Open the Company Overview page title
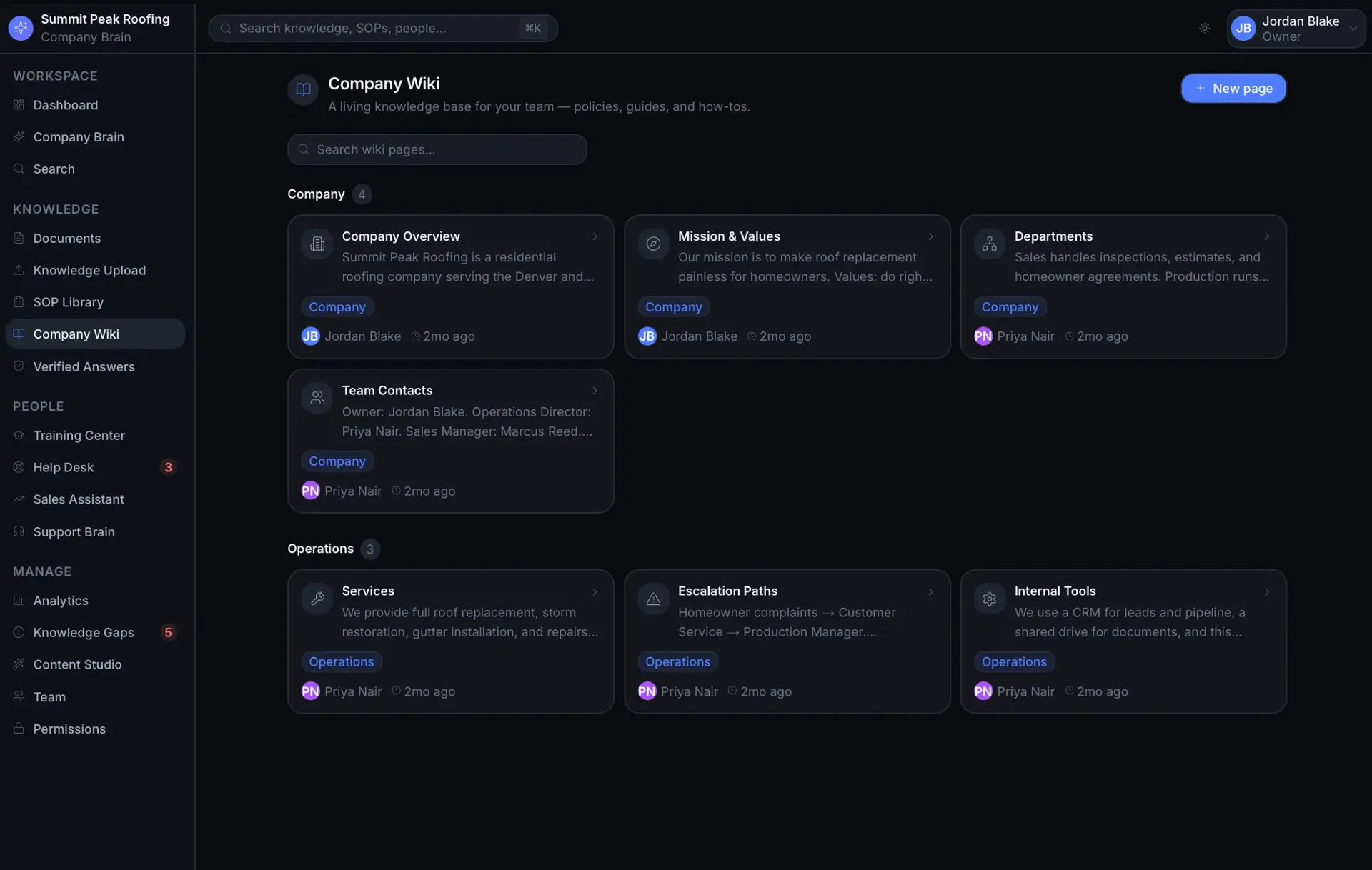1372x870 pixels. pos(401,236)
